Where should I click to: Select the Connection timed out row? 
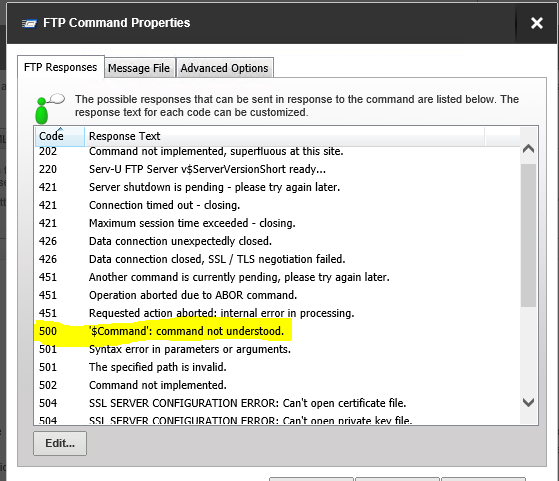(277, 205)
